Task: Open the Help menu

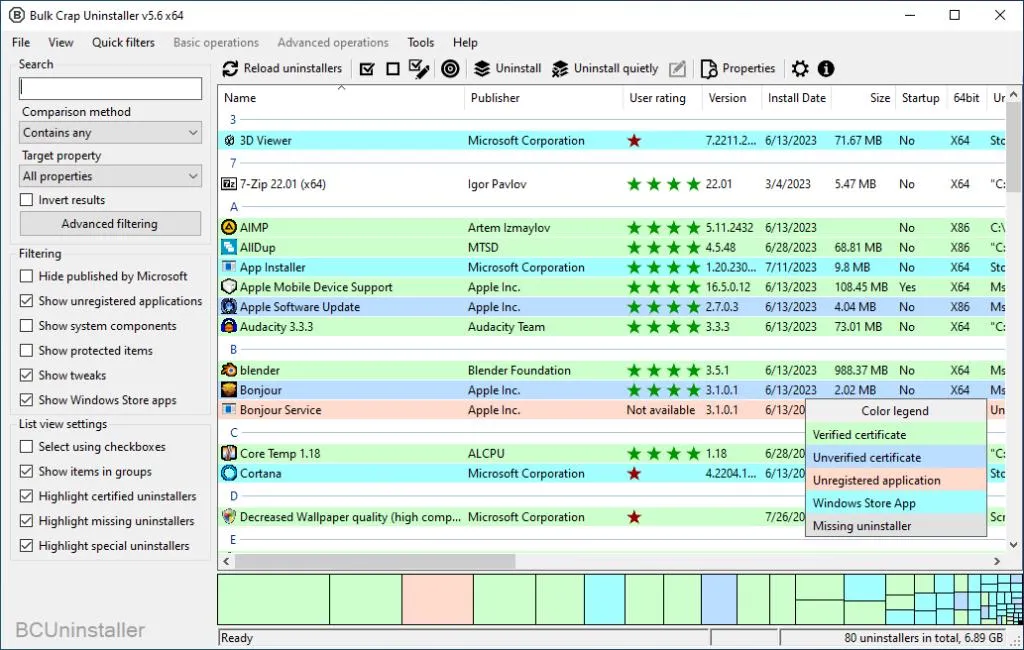Action: pyautogui.click(x=465, y=42)
